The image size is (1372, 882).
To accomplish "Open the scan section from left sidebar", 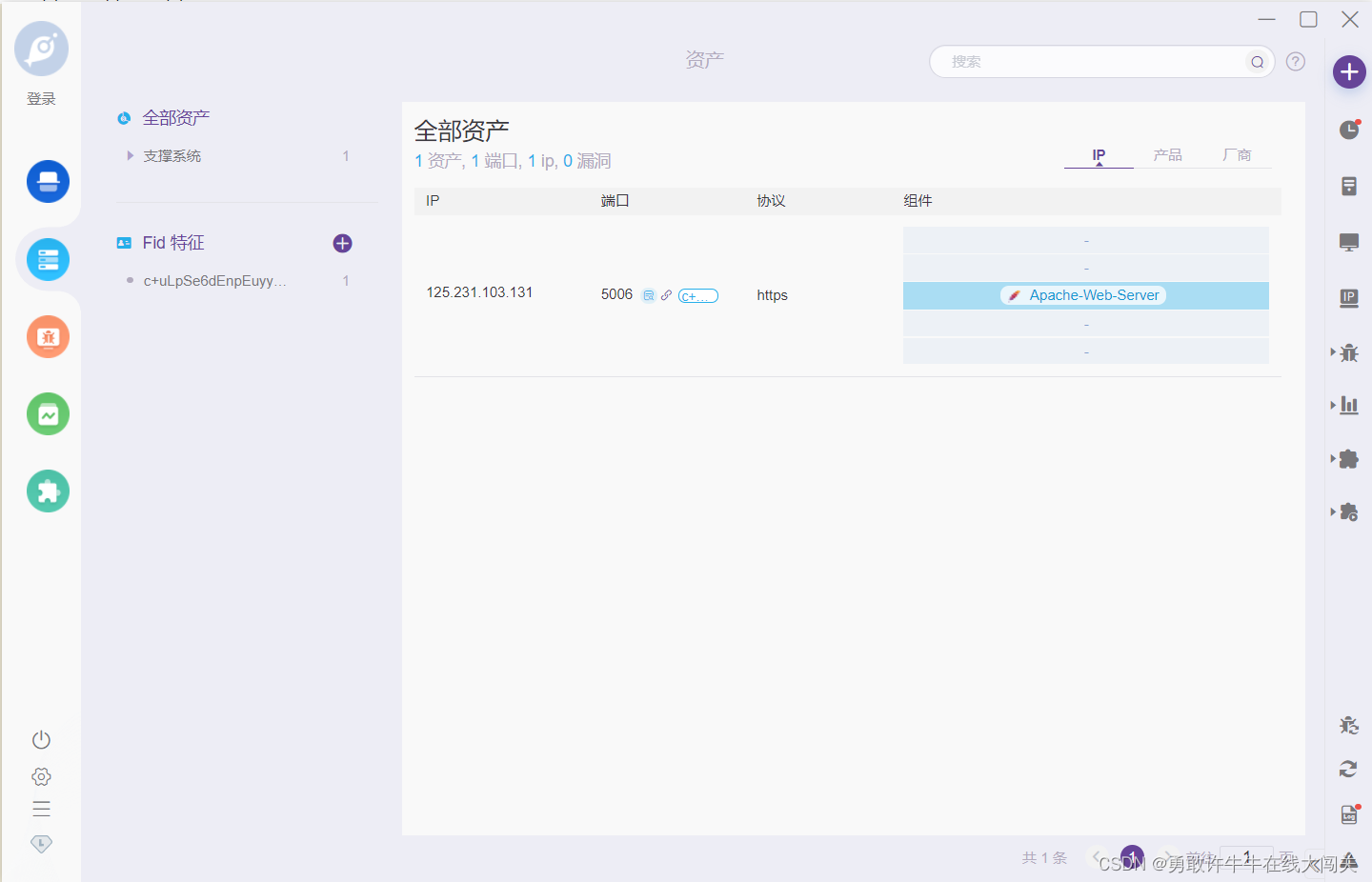I will [48, 181].
